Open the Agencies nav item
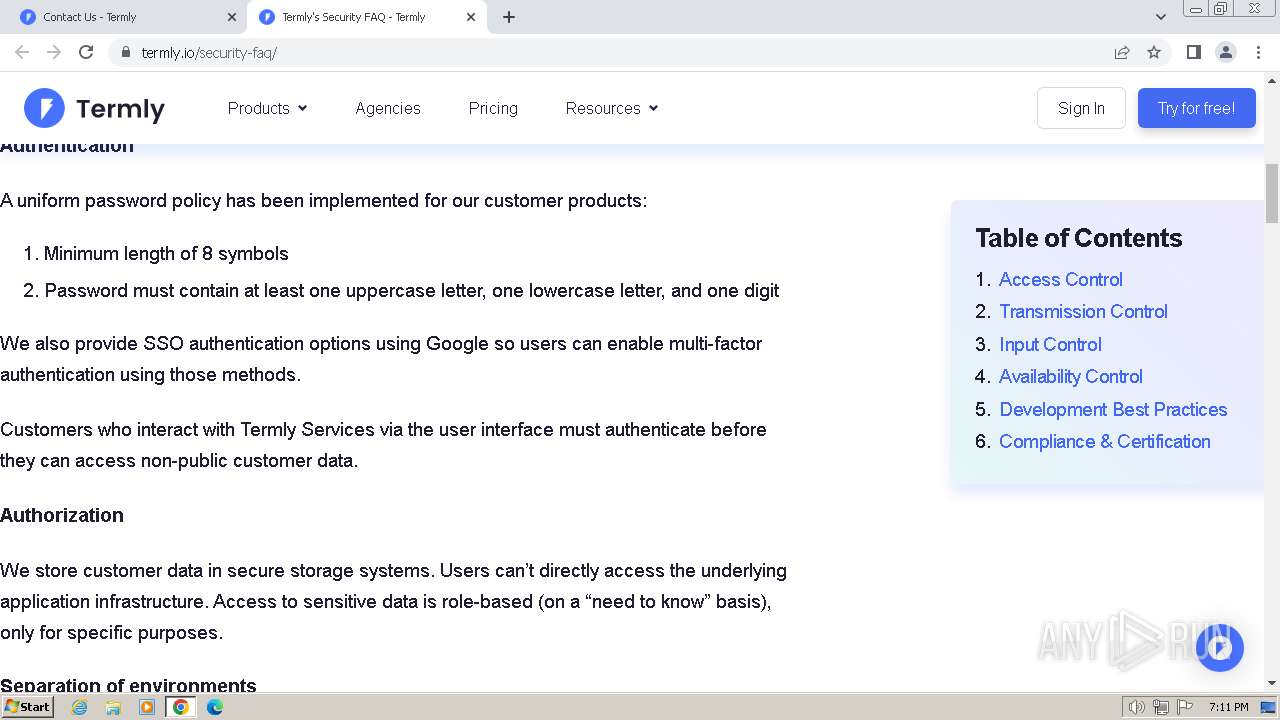 [x=388, y=108]
